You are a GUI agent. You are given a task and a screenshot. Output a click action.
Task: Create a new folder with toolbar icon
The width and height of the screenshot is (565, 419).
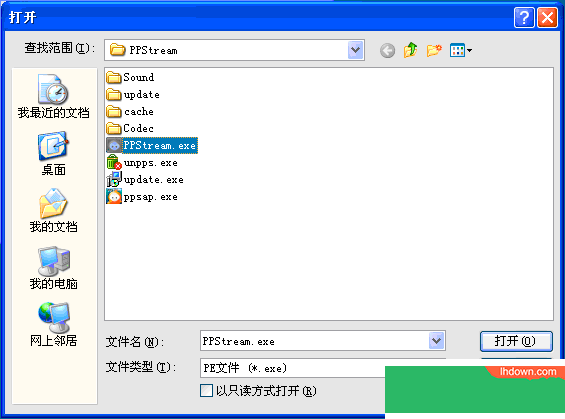pyautogui.click(x=434, y=50)
